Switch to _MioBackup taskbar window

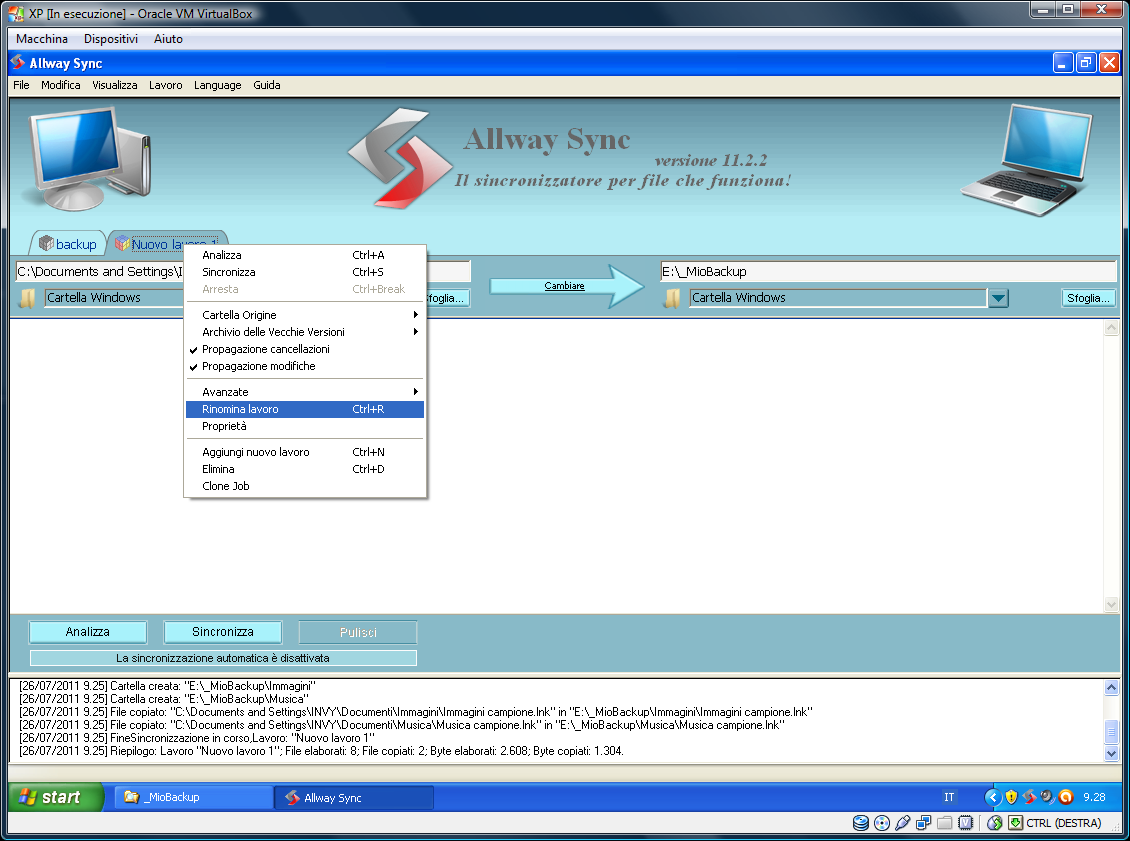click(x=194, y=797)
